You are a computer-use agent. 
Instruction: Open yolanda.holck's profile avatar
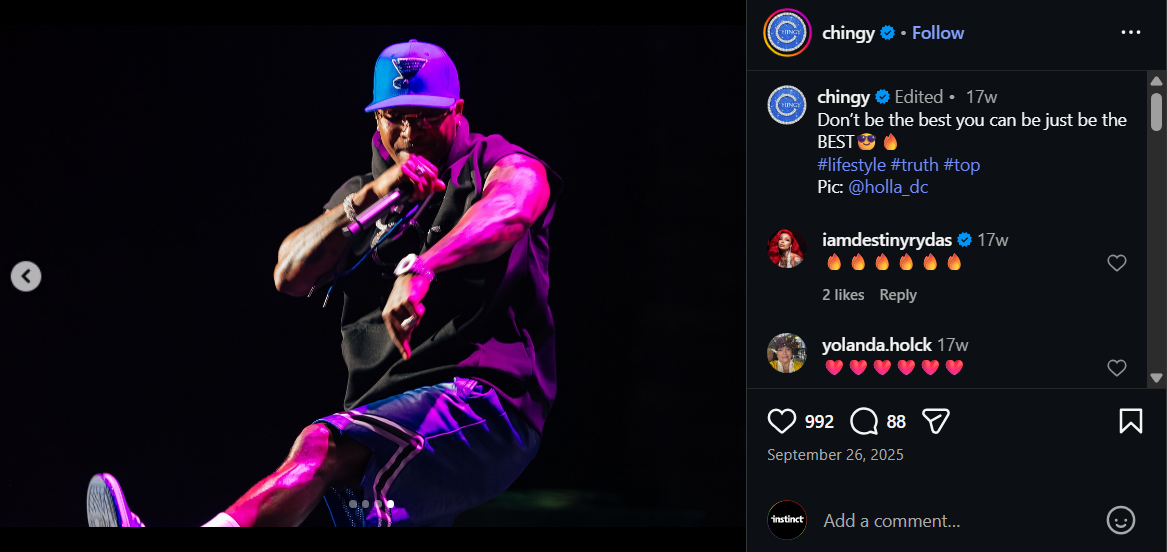click(787, 353)
